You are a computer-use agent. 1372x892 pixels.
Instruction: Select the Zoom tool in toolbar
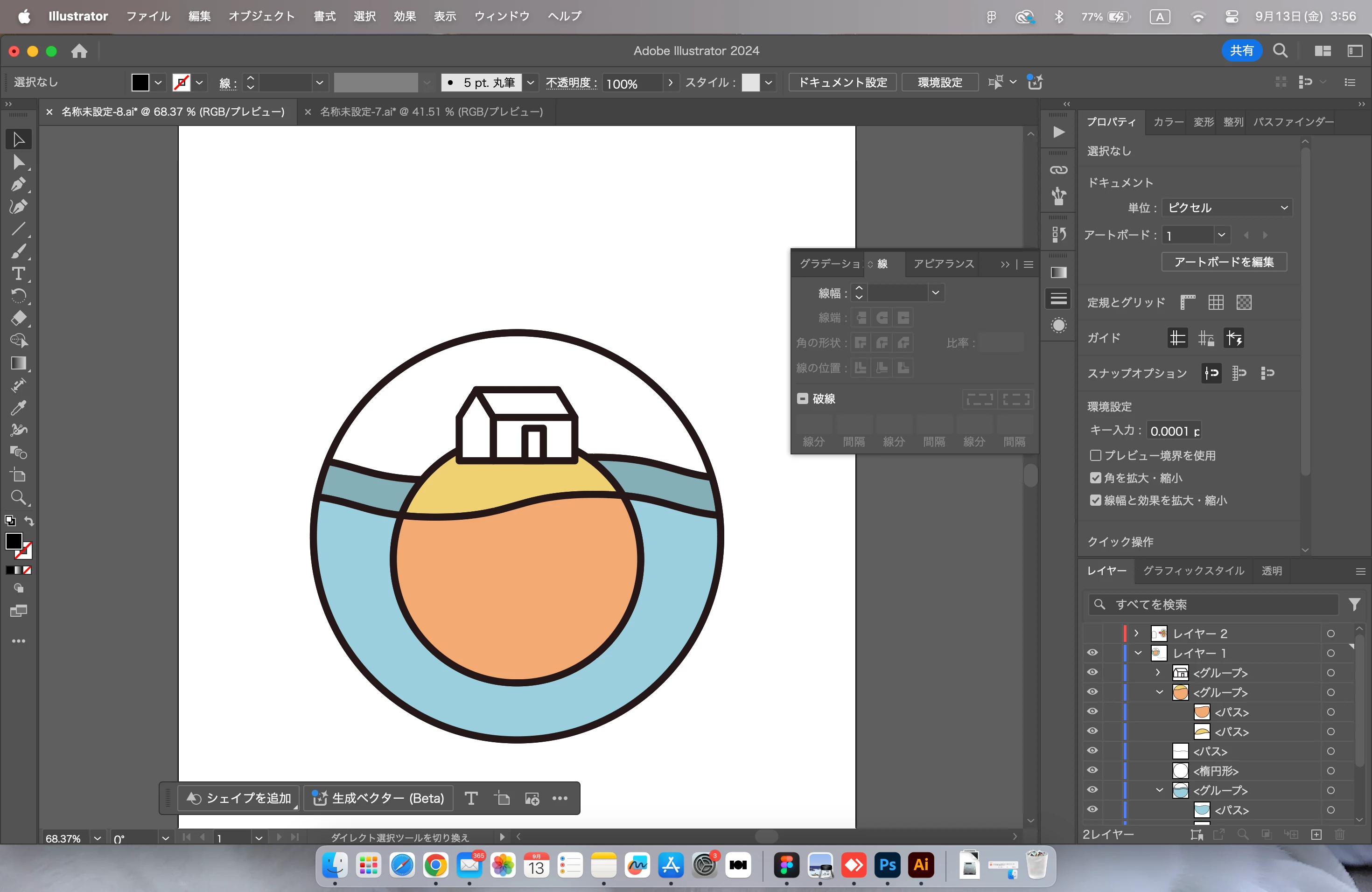tap(18, 497)
